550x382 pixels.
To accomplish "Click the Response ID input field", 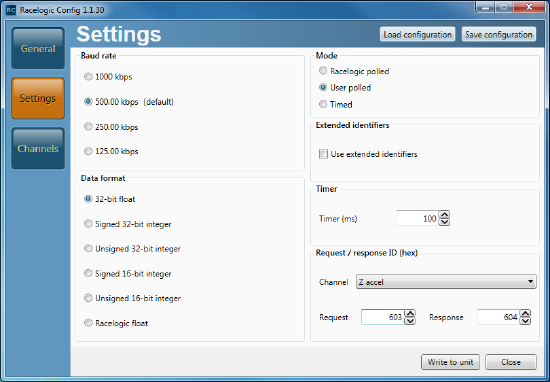I will coord(498,317).
